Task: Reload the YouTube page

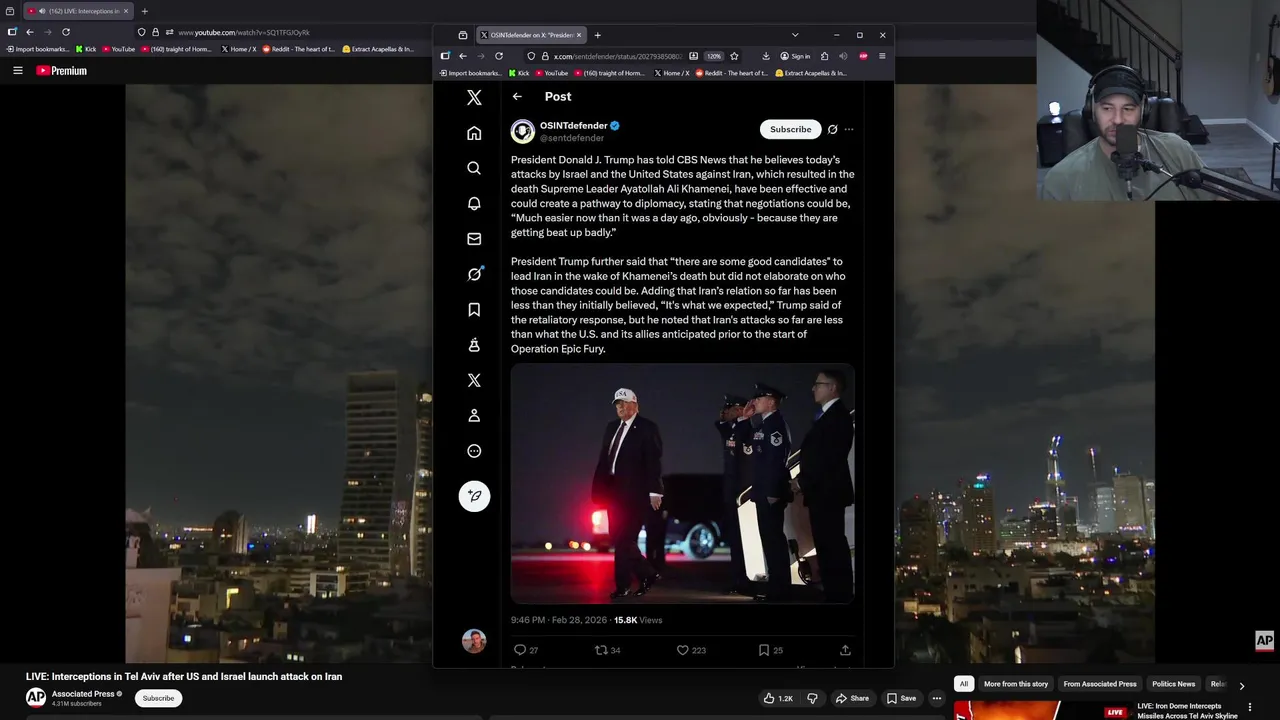Action: coord(66,32)
